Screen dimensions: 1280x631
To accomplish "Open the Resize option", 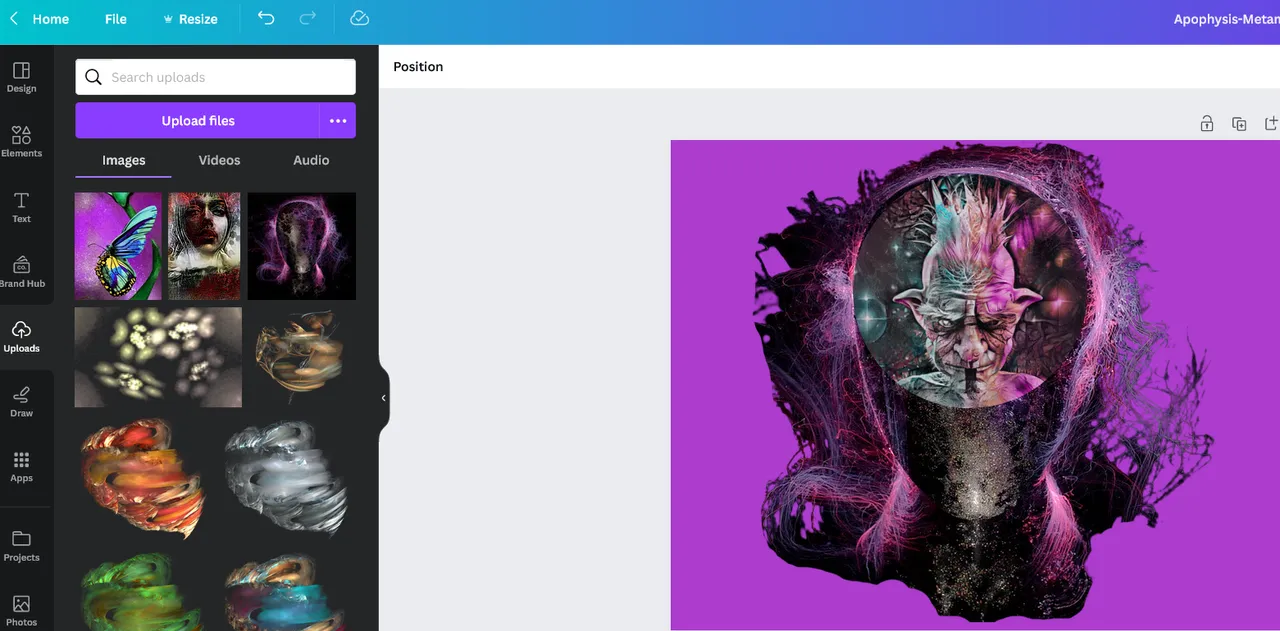I will pos(190,19).
